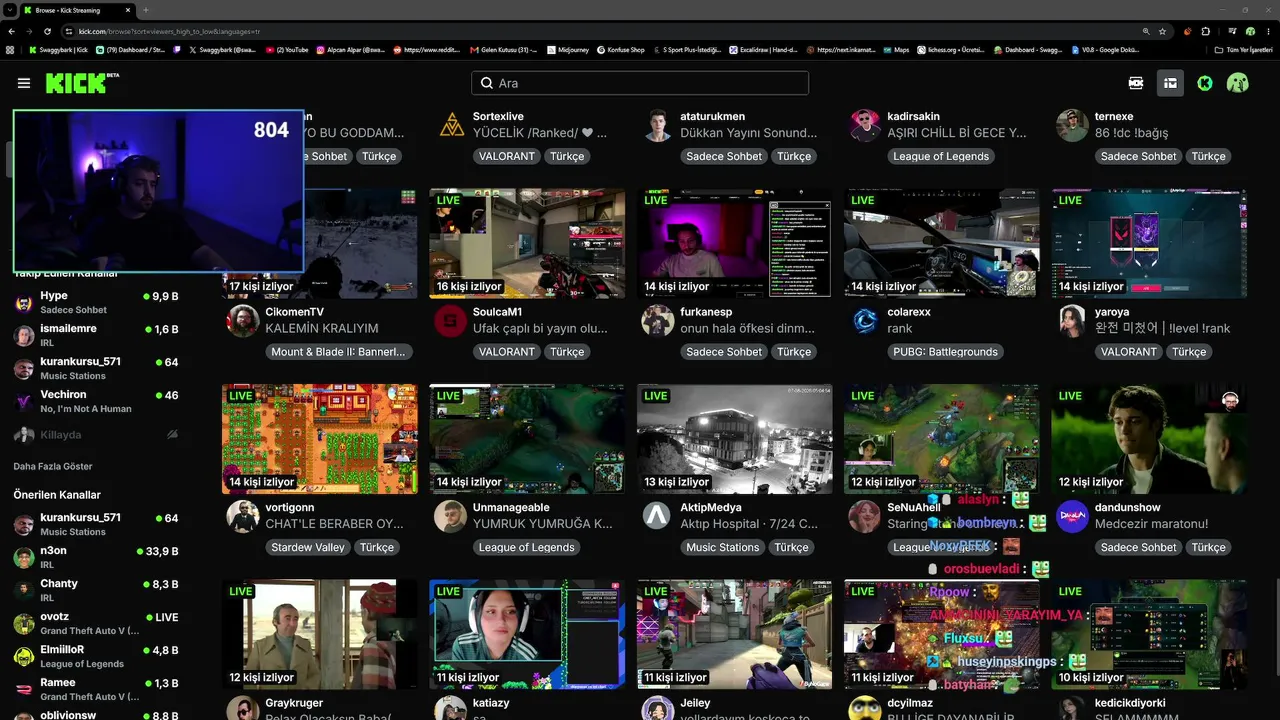The image size is (1280, 720).
Task: Open the Kick drops/store icon in header
Action: pos(1136,83)
